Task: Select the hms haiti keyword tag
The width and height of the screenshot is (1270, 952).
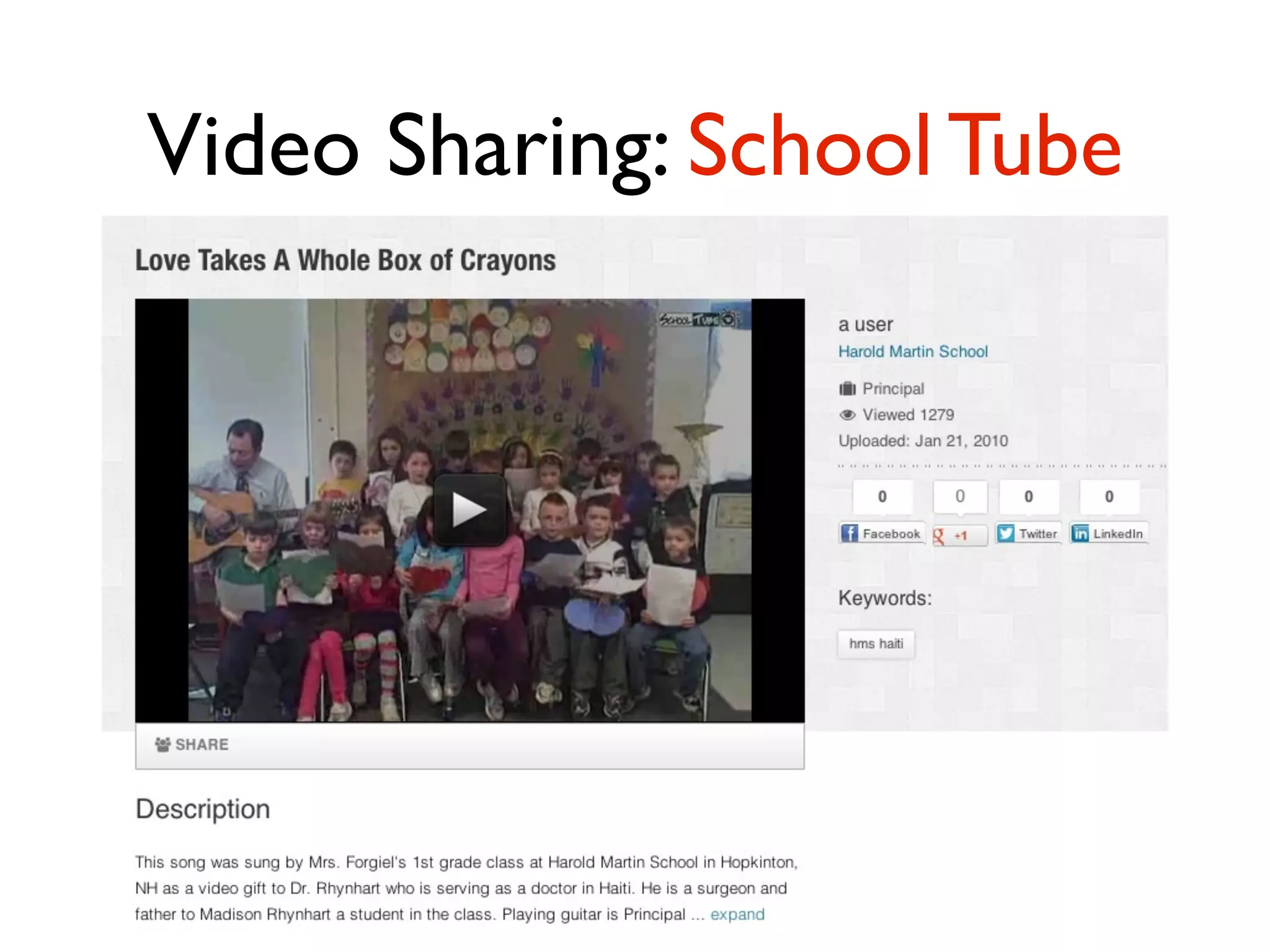Action: 876,644
